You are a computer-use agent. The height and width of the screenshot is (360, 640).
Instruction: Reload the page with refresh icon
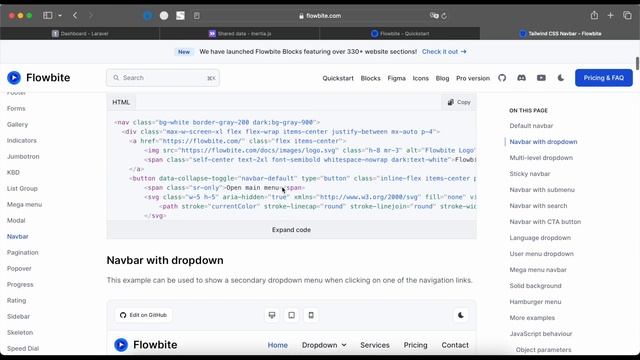(444, 16)
